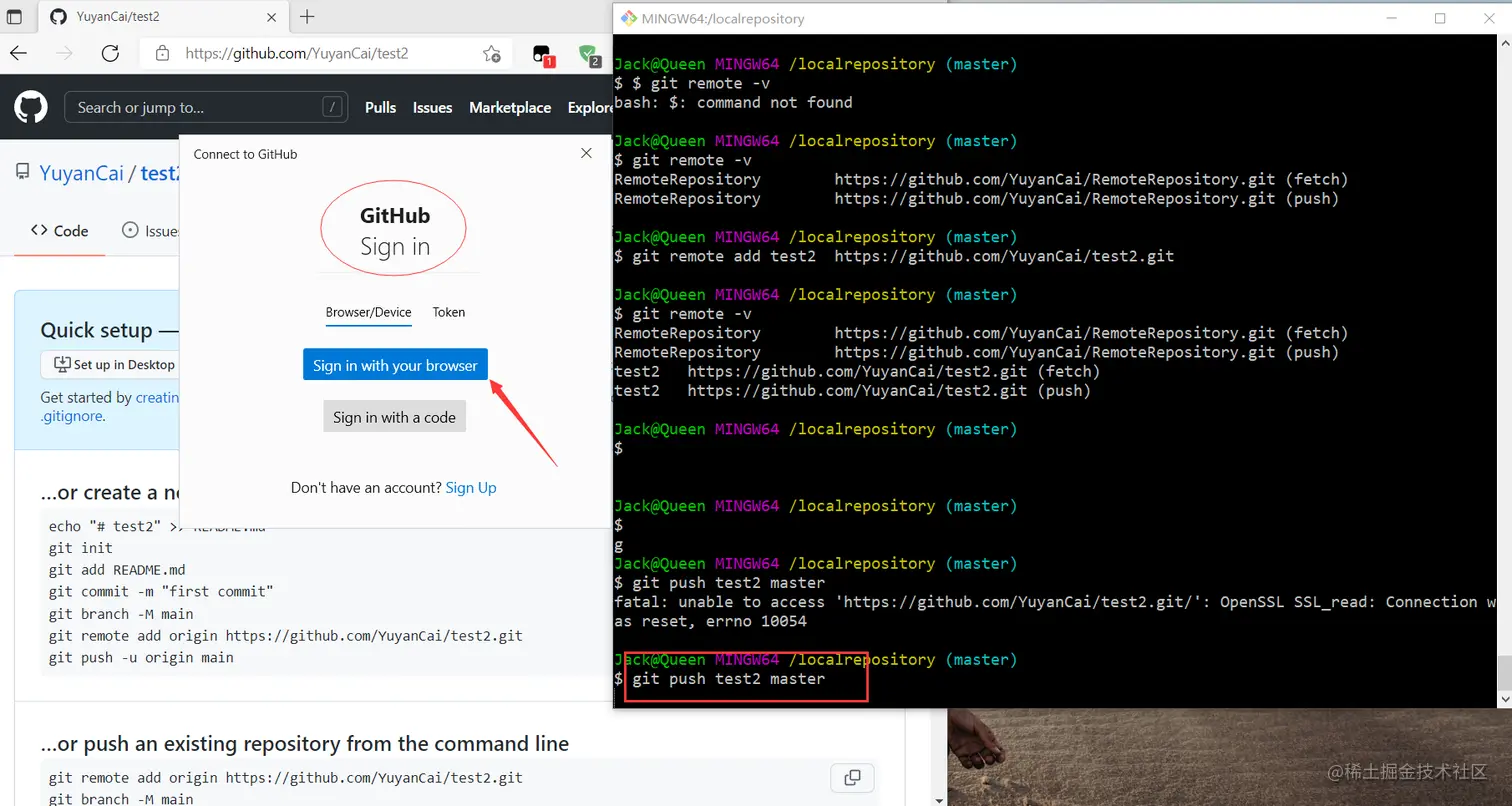The width and height of the screenshot is (1512, 806).
Task: Reload the page with the refresh icon
Action: (x=110, y=53)
